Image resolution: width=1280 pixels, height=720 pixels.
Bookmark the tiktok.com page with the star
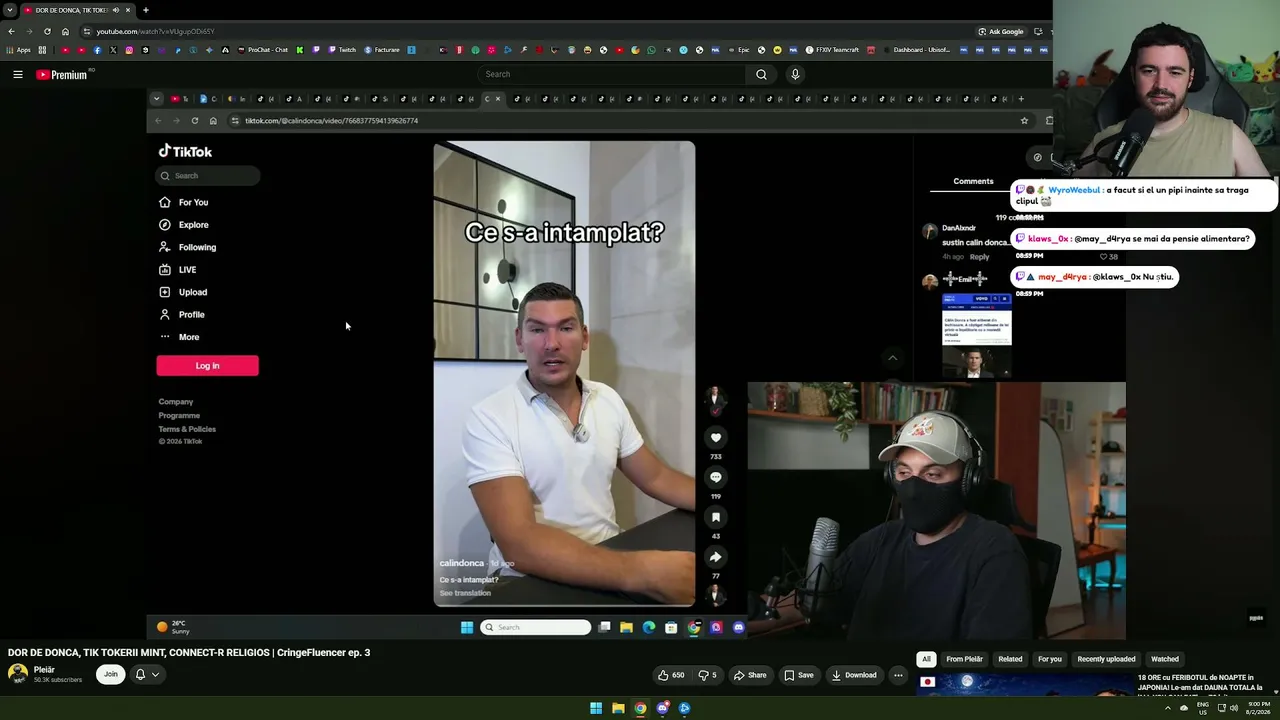[1024, 121]
